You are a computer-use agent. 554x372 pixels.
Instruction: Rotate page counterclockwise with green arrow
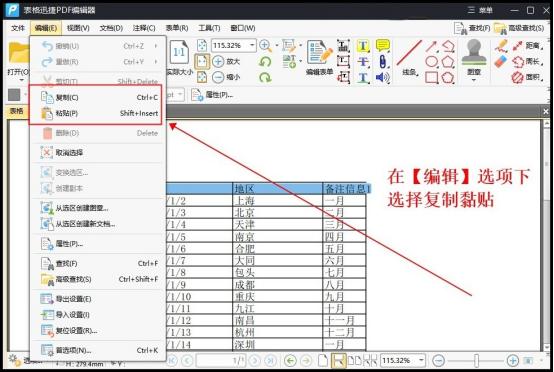click(x=265, y=62)
